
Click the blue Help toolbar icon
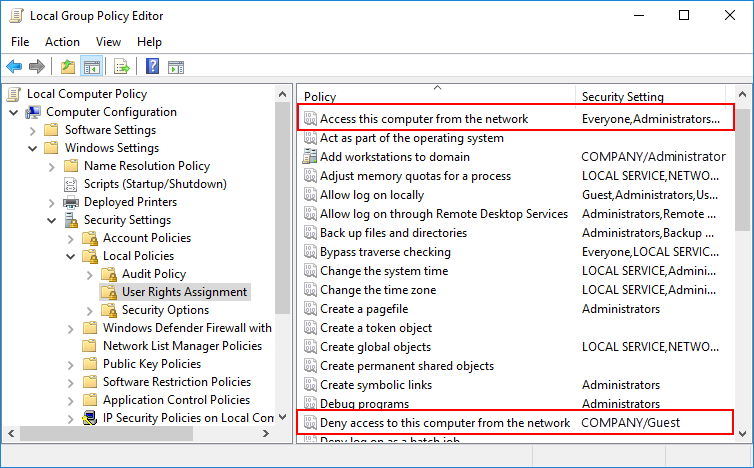click(x=152, y=67)
